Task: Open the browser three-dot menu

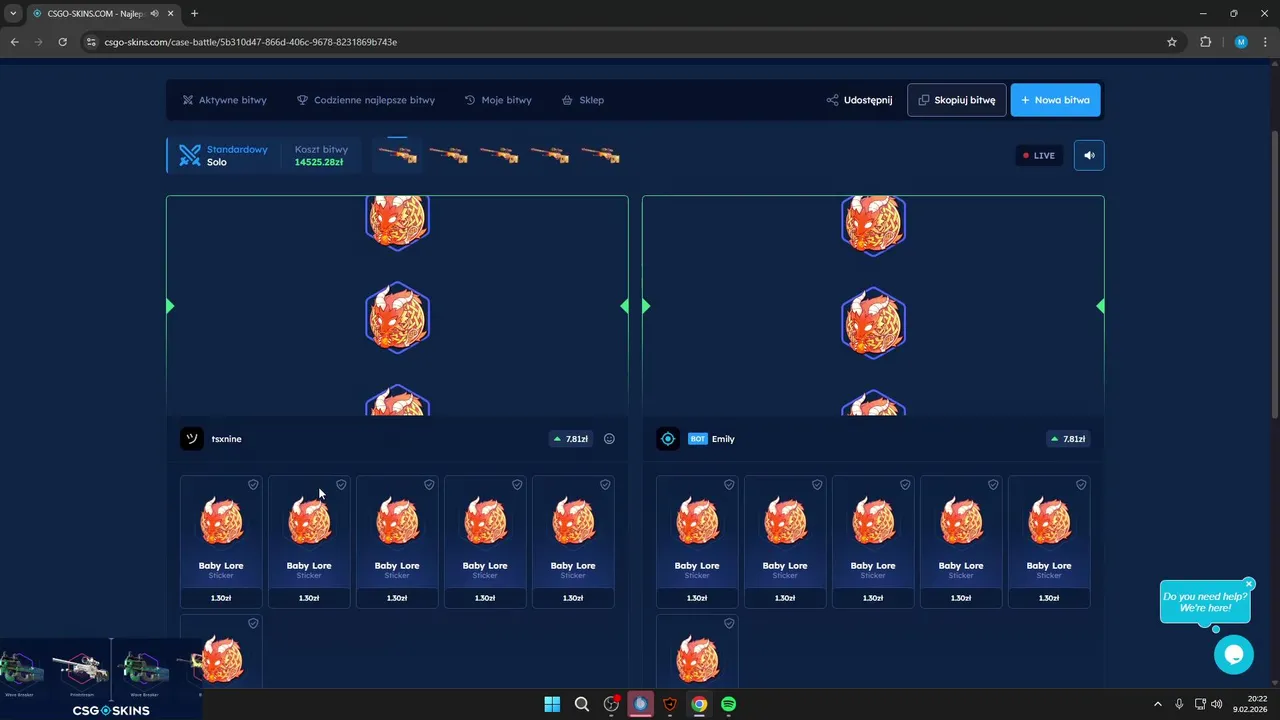Action: click(1265, 42)
